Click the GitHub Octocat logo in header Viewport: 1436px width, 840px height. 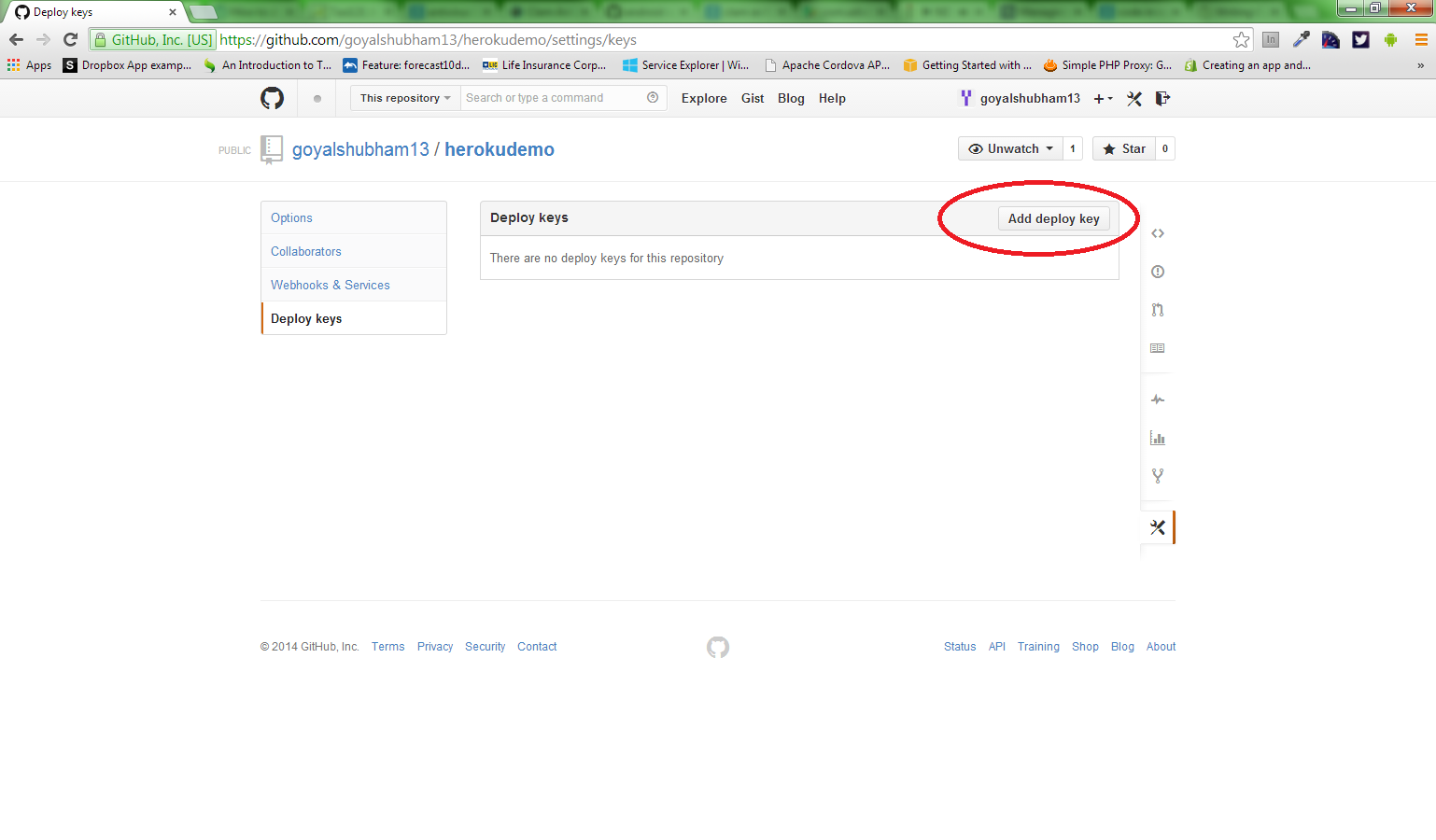tap(272, 98)
